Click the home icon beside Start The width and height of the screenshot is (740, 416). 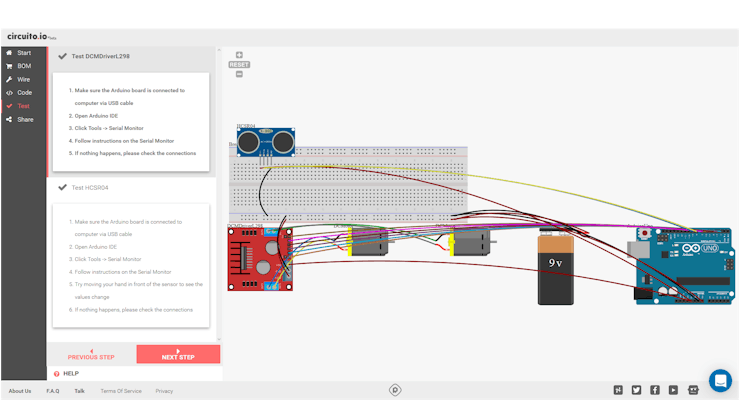click(x=9, y=53)
